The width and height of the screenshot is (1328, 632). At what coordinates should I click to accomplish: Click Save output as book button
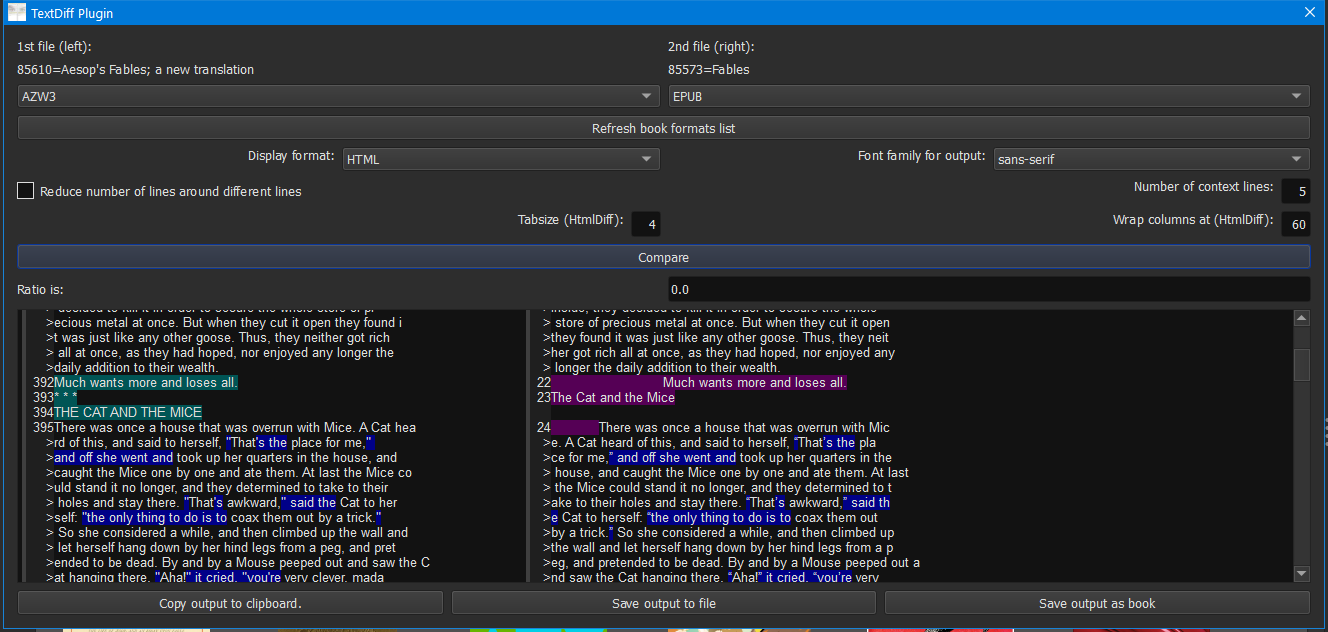pos(1097,603)
